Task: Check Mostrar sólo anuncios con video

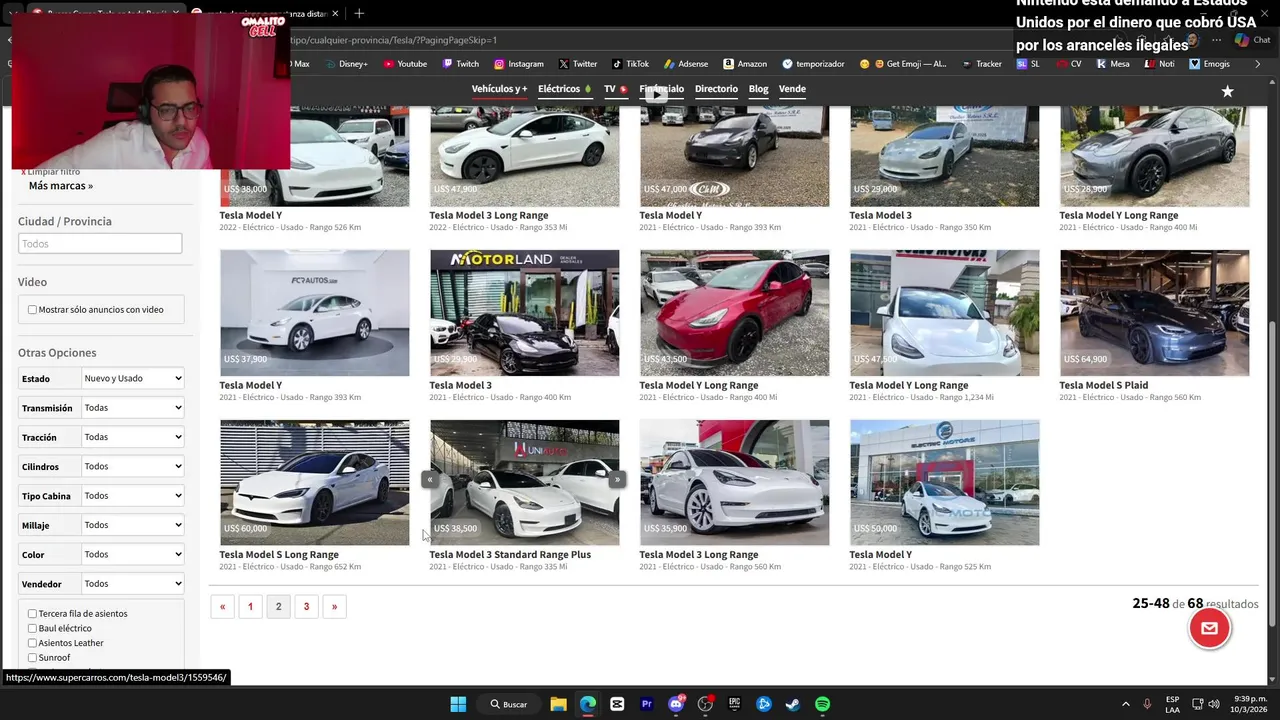Action: (32, 310)
